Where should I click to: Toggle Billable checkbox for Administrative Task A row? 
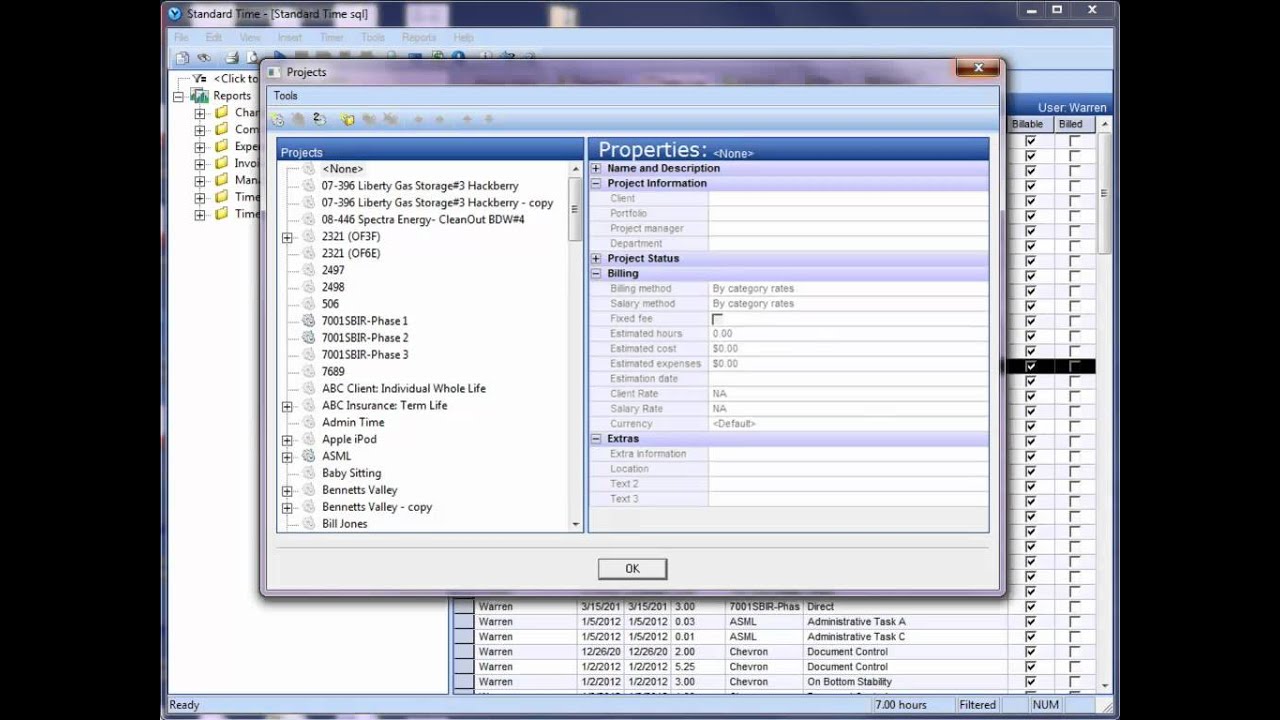click(x=1030, y=622)
